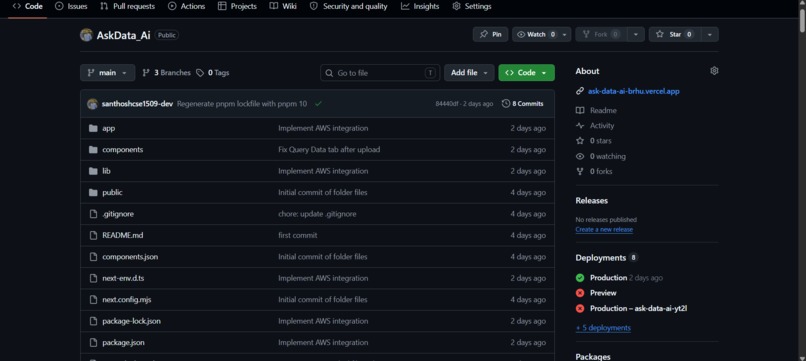Pin the repository
Screen dimensions: 806x361
point(490,34)
